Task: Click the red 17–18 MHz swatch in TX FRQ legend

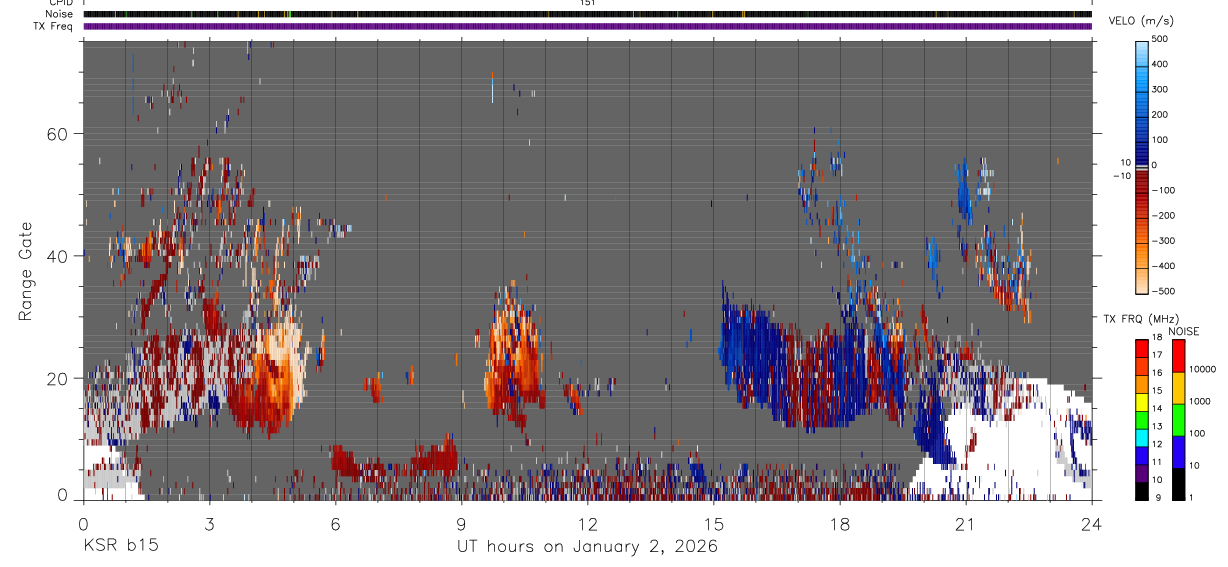Action: pos(1141,349)
